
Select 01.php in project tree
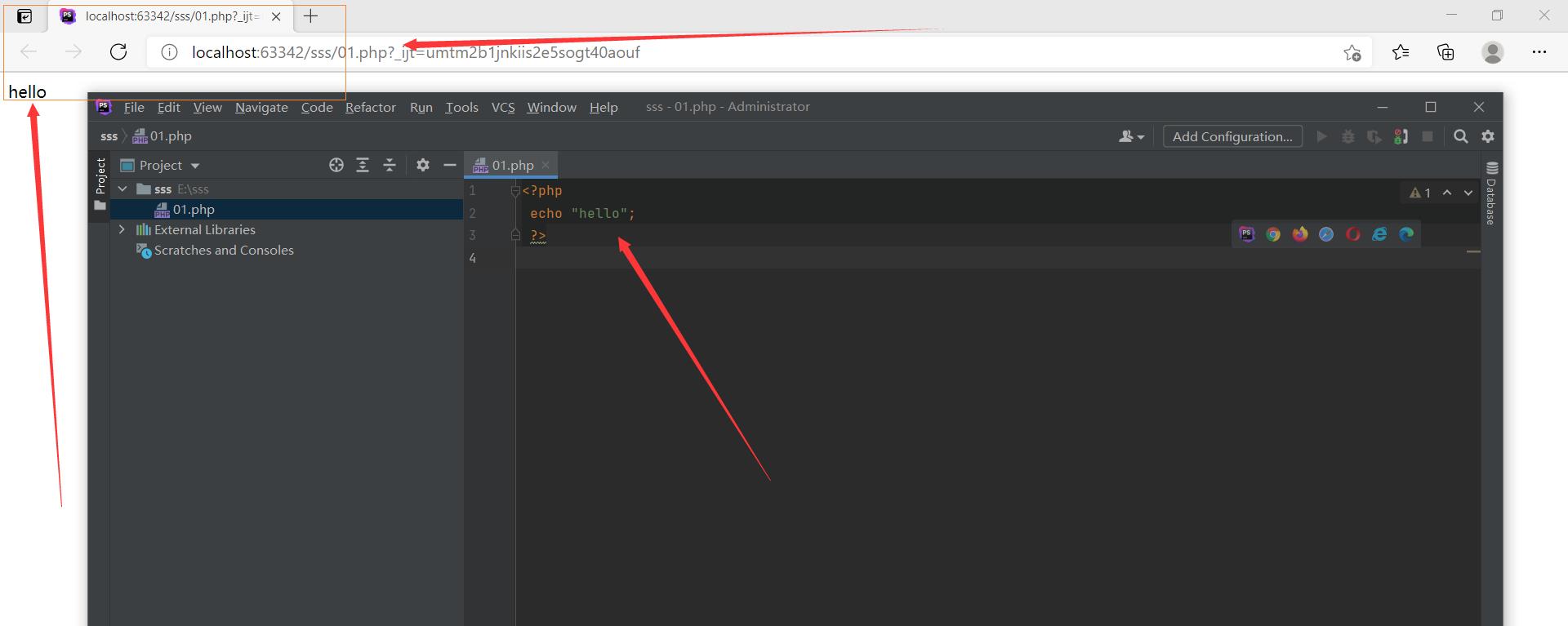click(x=194, y=209)
